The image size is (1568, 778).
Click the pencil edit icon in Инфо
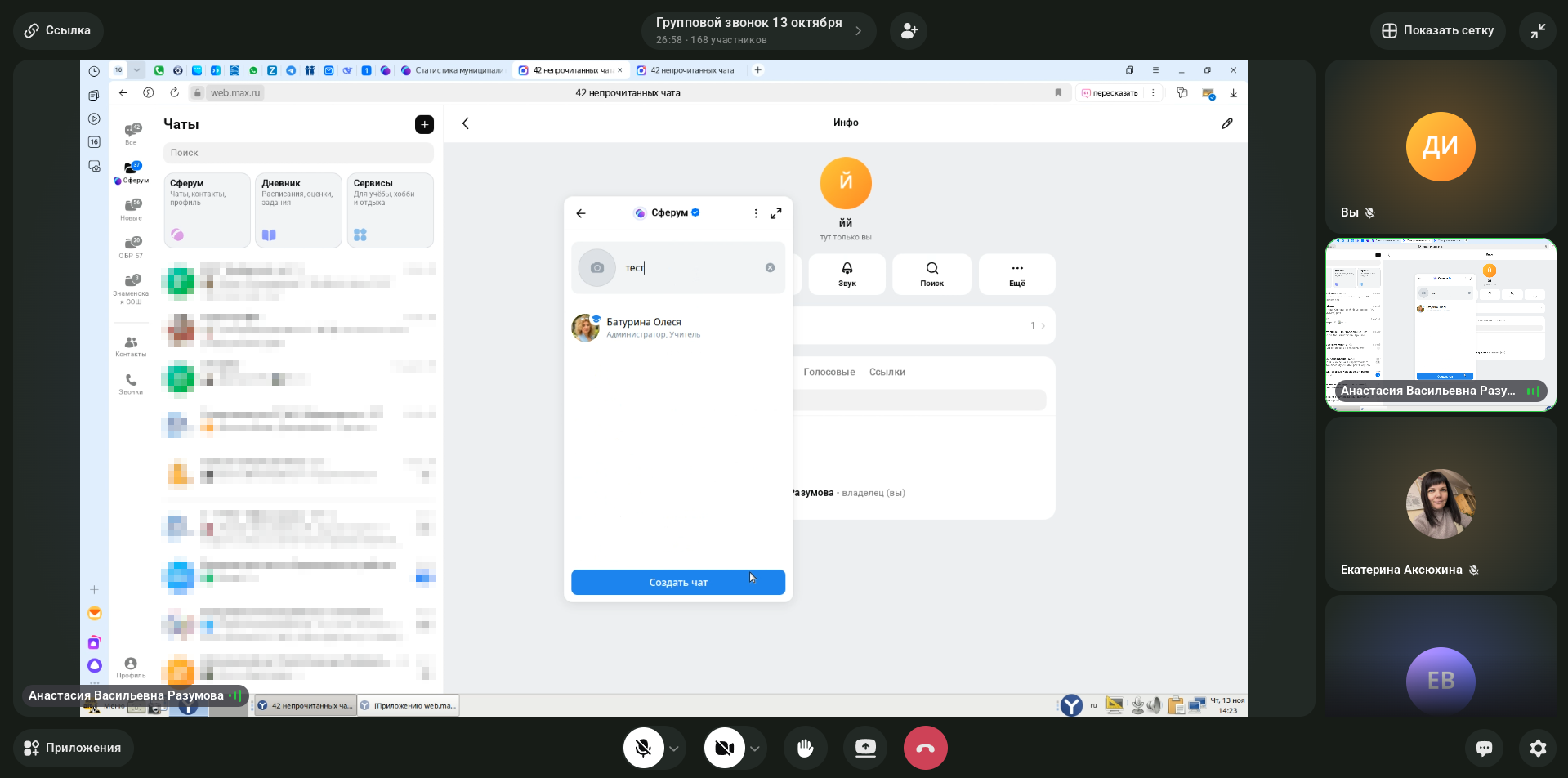pos(1226,123)
